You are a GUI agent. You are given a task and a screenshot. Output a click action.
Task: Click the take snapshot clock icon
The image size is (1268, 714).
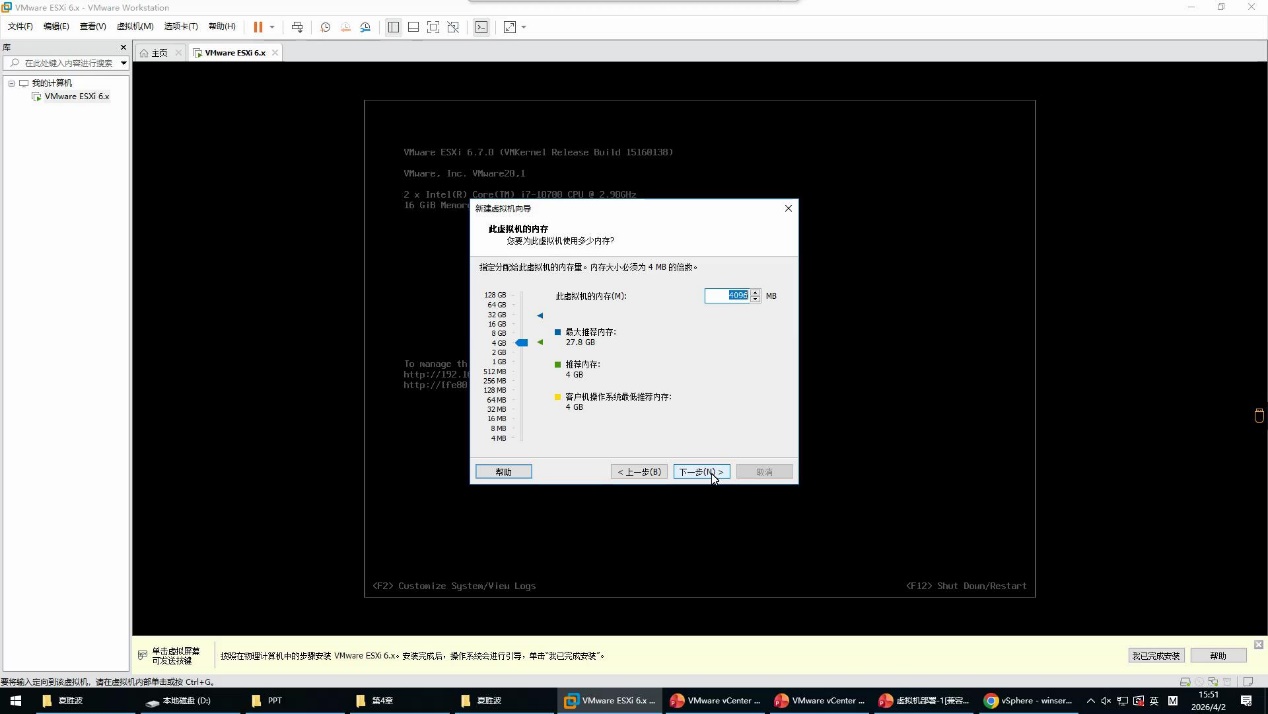325,27
